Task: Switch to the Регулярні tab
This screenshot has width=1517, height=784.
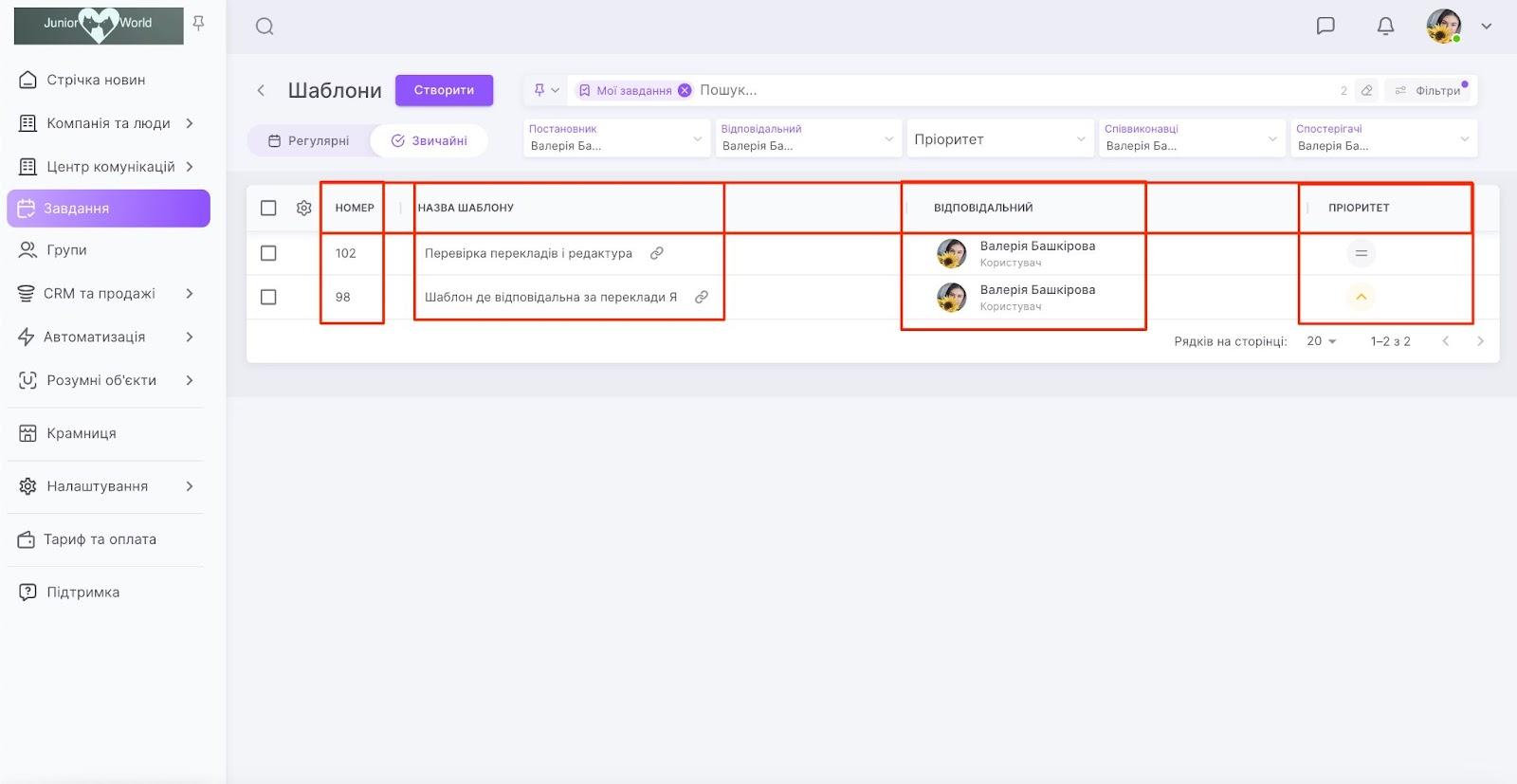Action: tap(309, 140)
